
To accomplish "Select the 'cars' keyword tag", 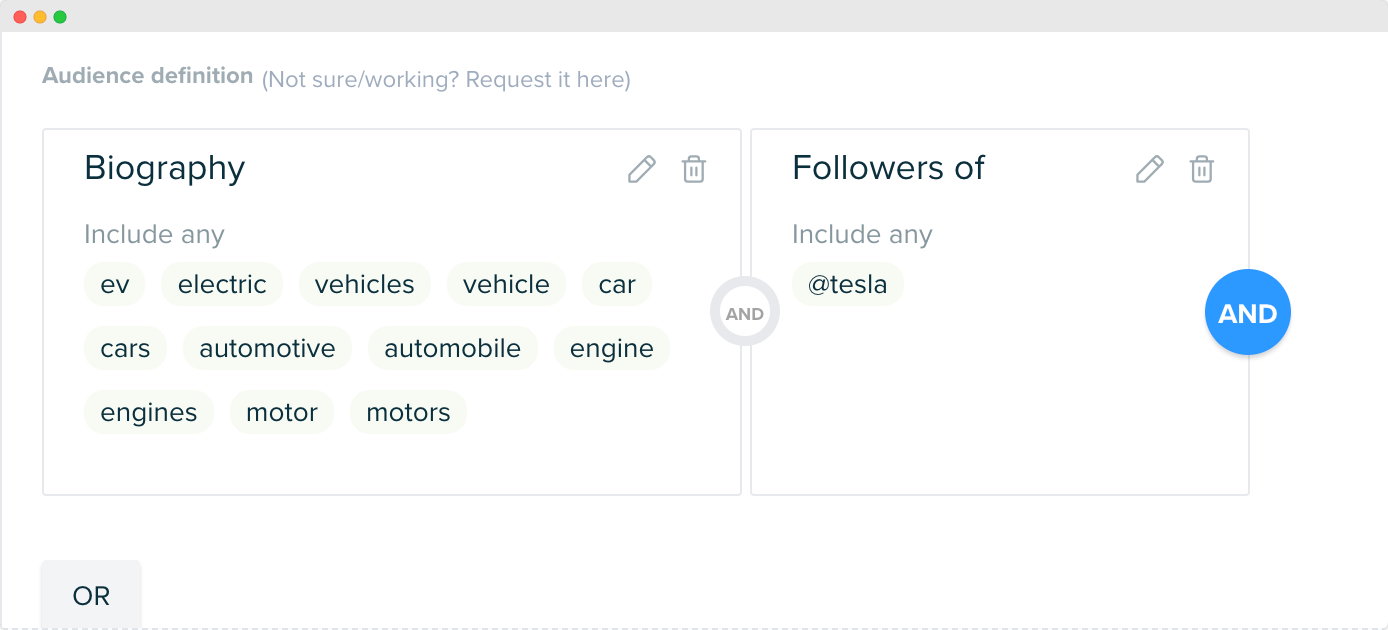I will [125, 348].
